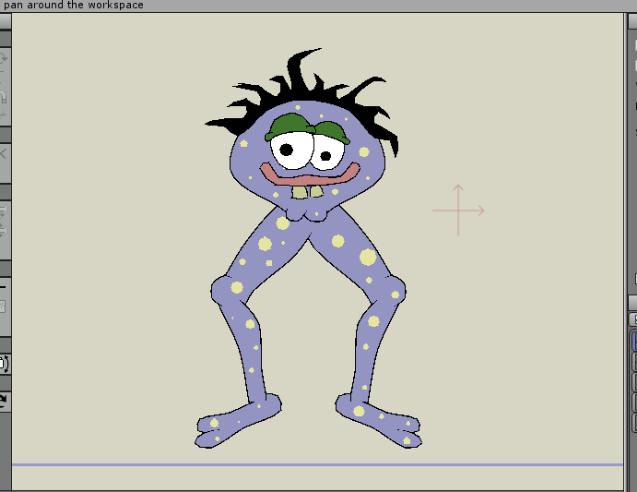Click the monster's pink mouth
This screenshot has height=492, width=637.
tap(310, 175)
